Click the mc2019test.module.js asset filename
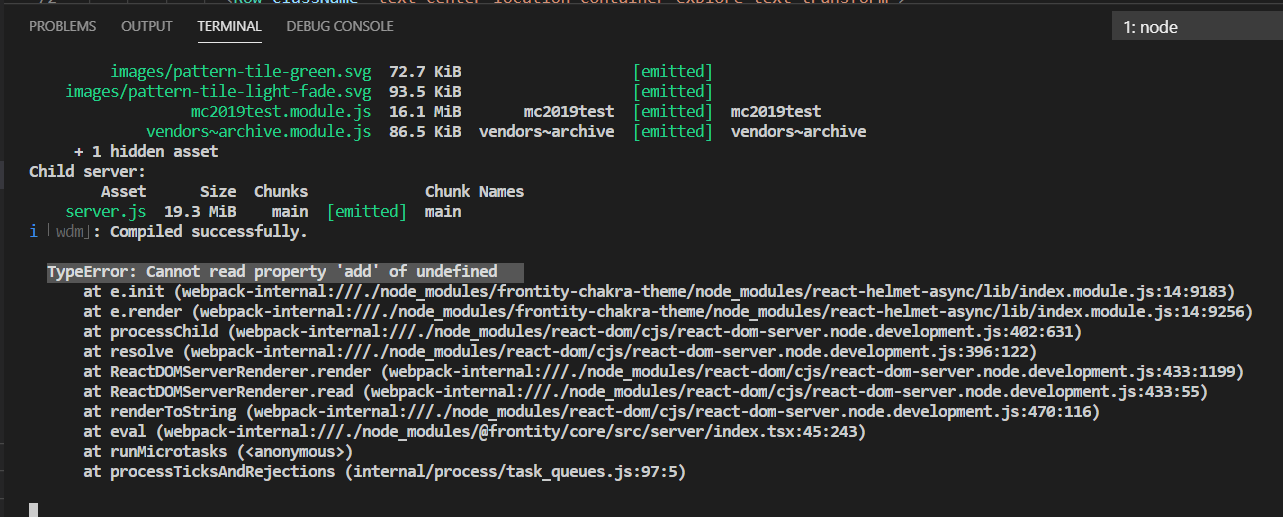The image size is (1283, 517). pyautogui.click(x=281, y=112)
